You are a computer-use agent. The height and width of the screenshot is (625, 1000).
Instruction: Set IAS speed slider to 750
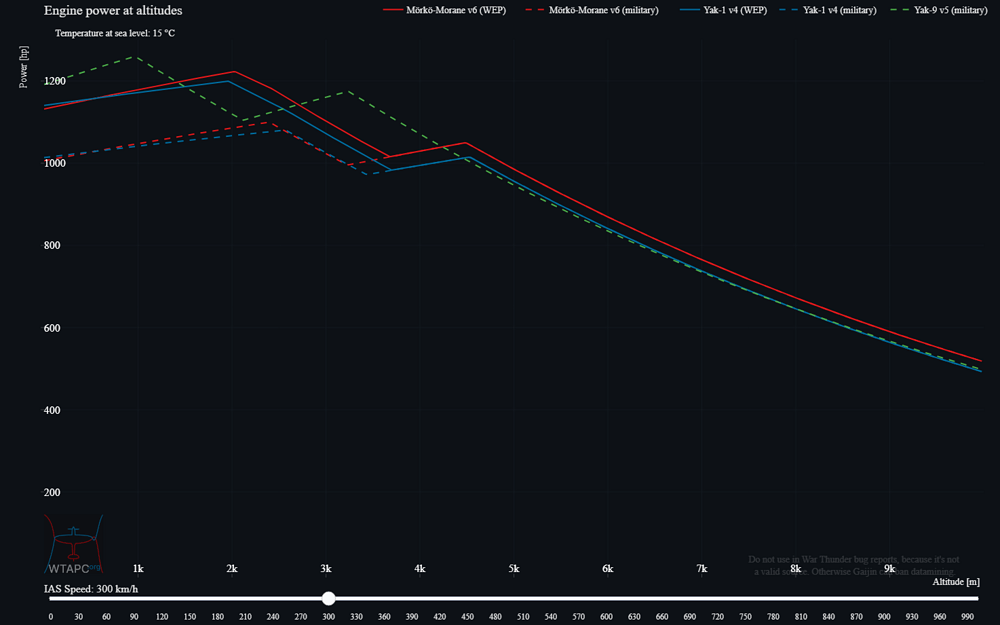pos(745,617)
